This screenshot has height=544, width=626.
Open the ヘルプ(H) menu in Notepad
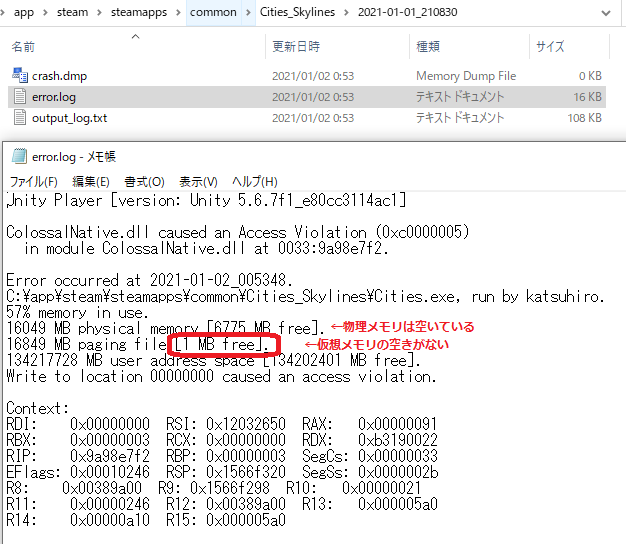pyautogui.click(x=255, y=182)
